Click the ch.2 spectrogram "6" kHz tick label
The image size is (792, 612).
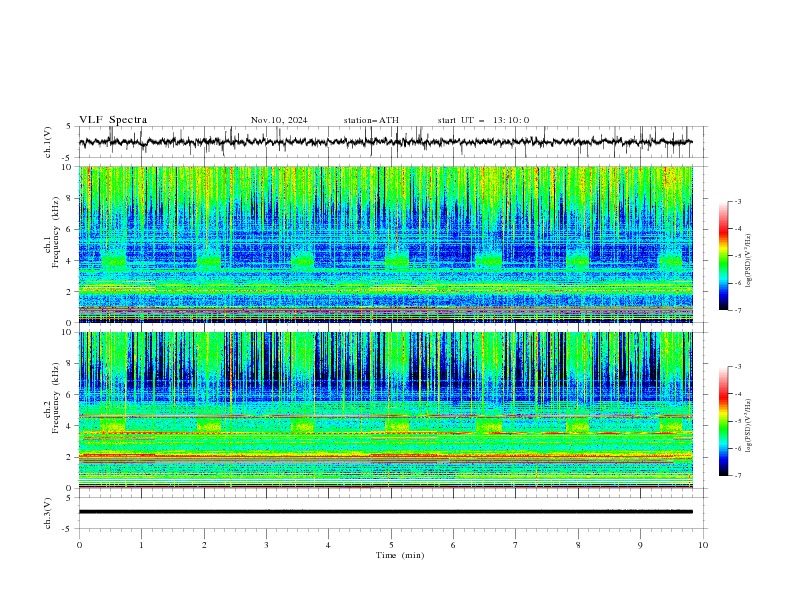click(x=70, y=395)
